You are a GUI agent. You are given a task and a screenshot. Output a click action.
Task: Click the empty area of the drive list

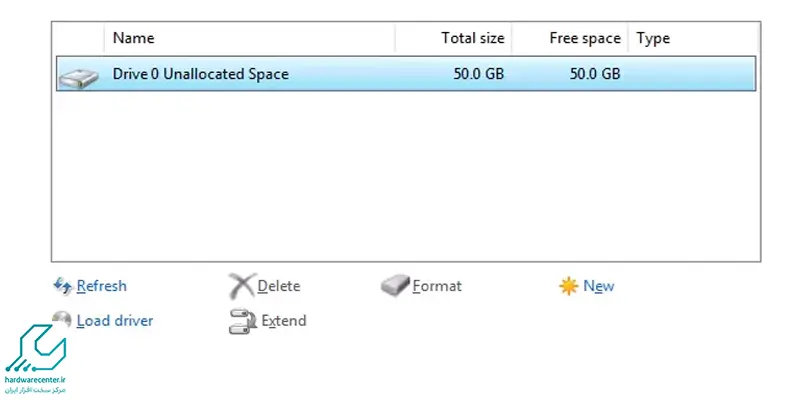[406, 176]
